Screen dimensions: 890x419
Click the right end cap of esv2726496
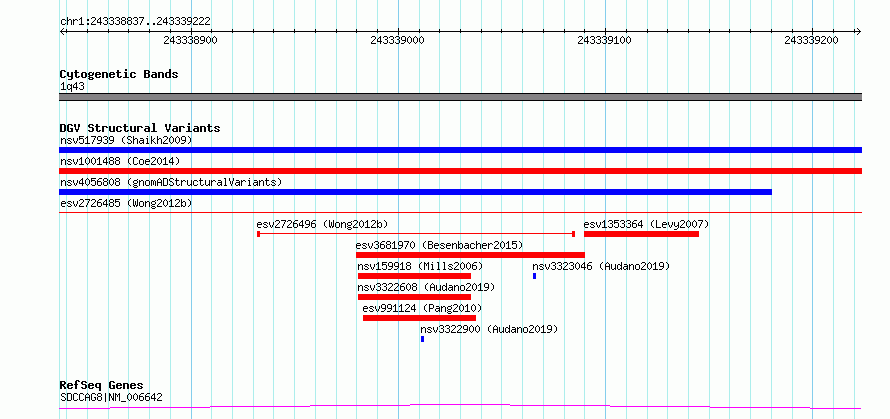pos(574,234)
